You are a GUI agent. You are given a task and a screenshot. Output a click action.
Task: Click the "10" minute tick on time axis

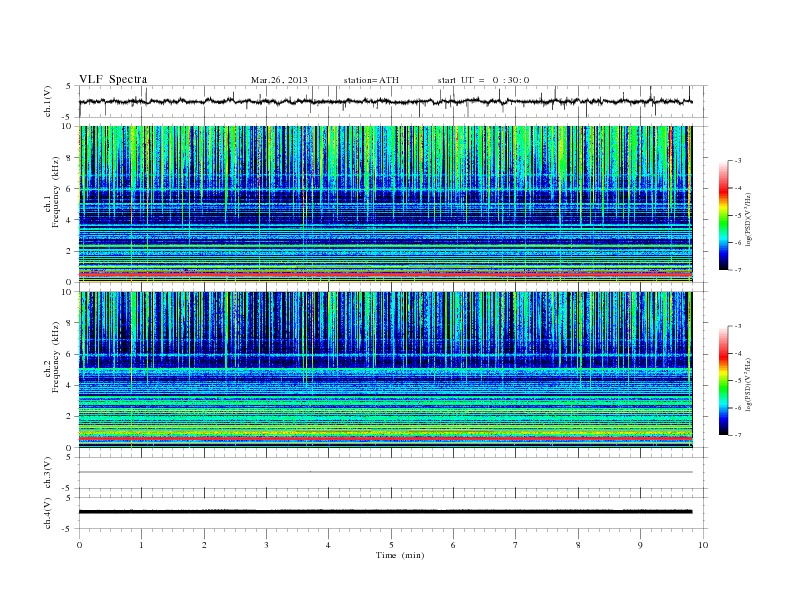click(x=703, y=545)
